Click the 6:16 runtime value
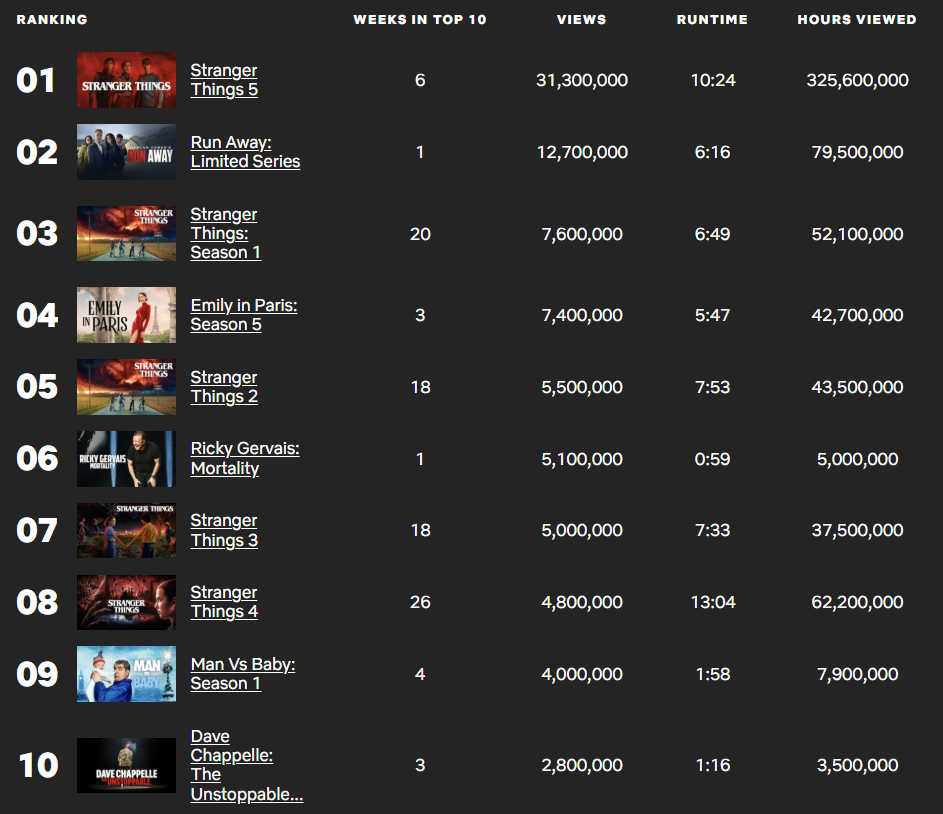This screenshot has height=814, width=943. click(713, 152)
